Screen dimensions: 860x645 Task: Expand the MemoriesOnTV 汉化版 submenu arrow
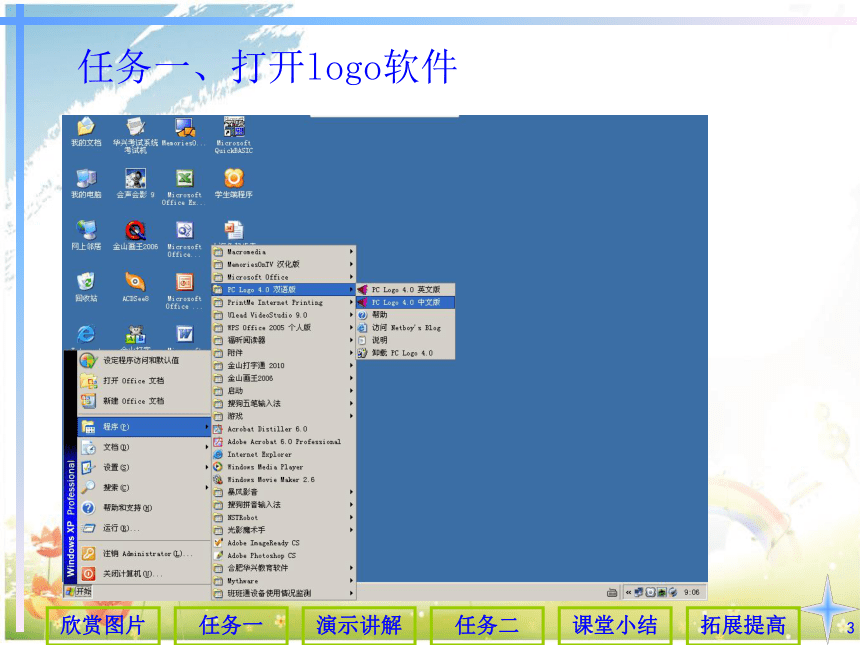point(351,264)
